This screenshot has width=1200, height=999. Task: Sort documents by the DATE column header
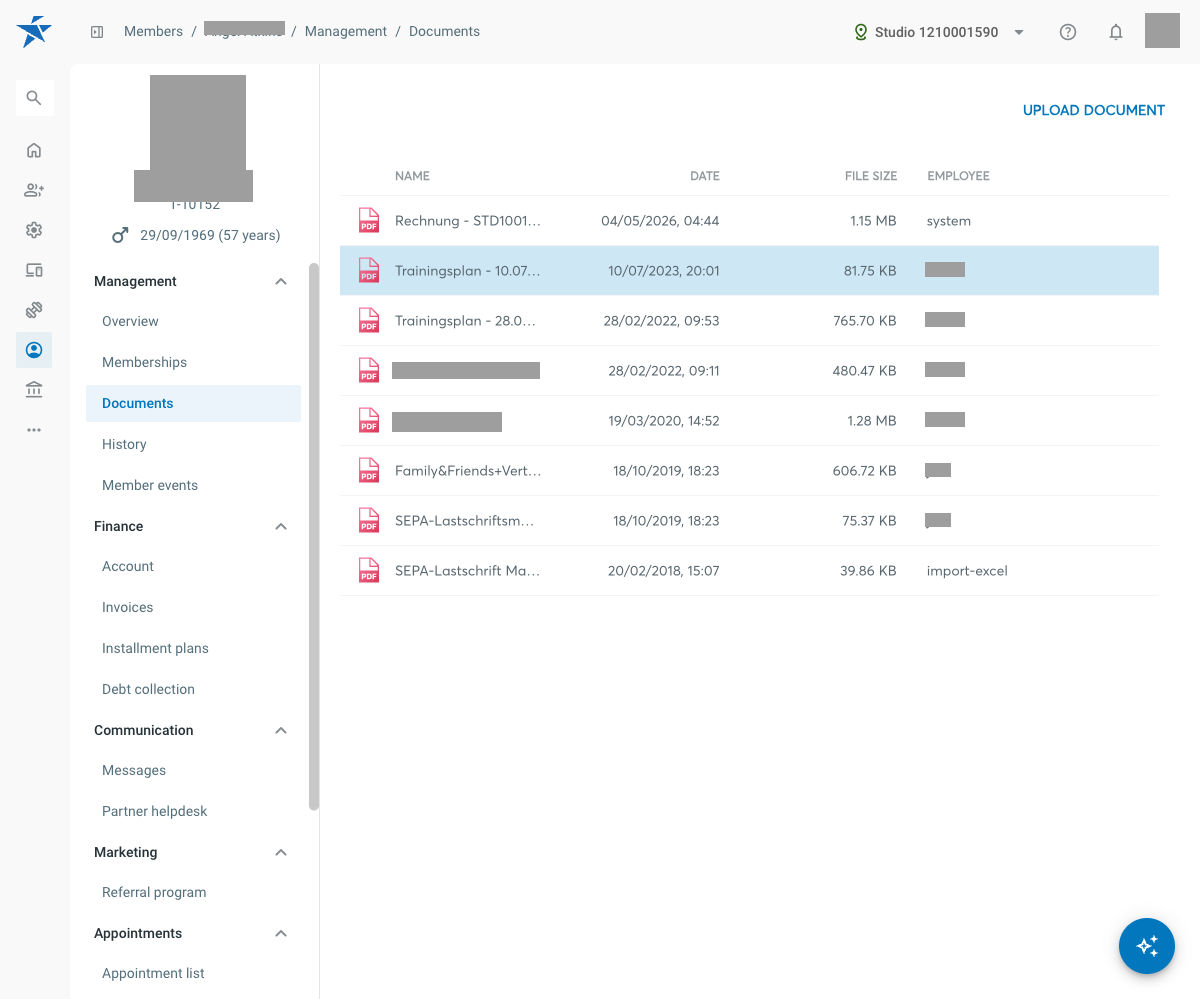(705, 176)
